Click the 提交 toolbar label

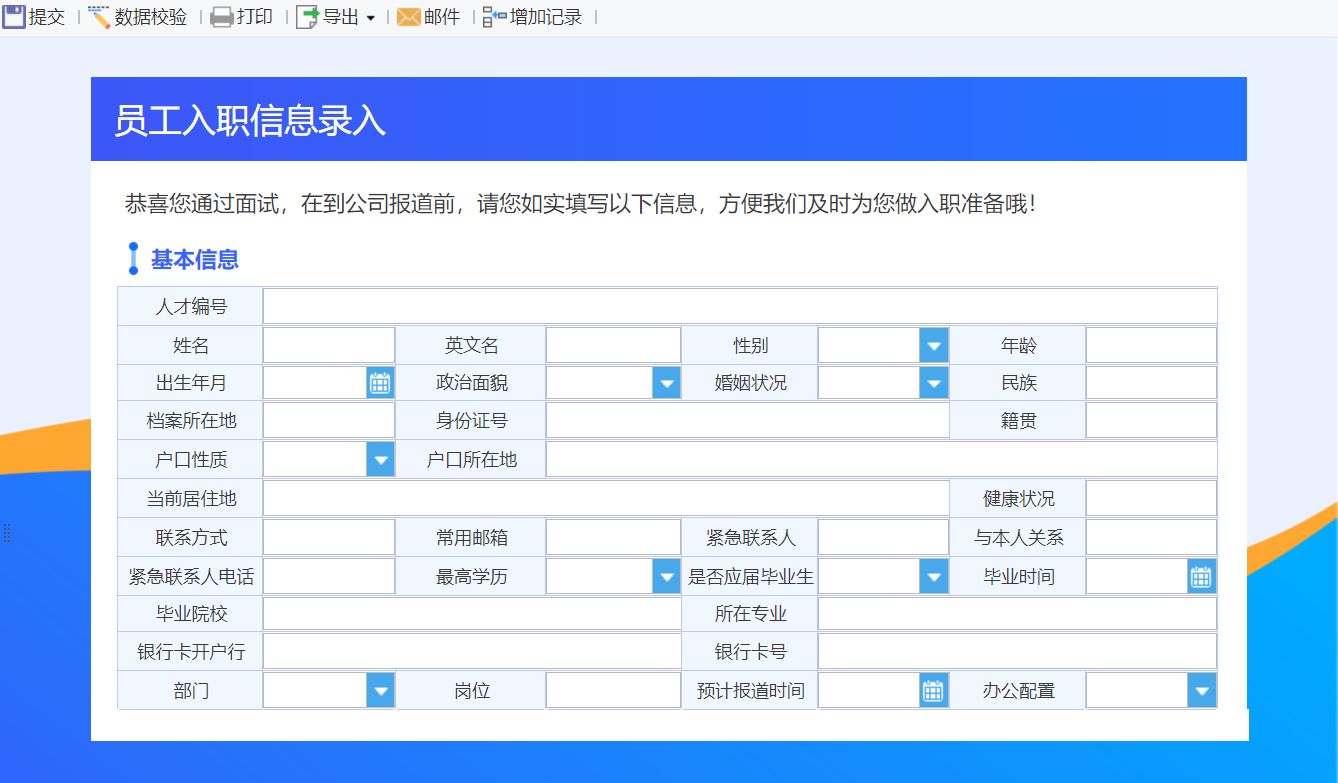click(47, 17)
